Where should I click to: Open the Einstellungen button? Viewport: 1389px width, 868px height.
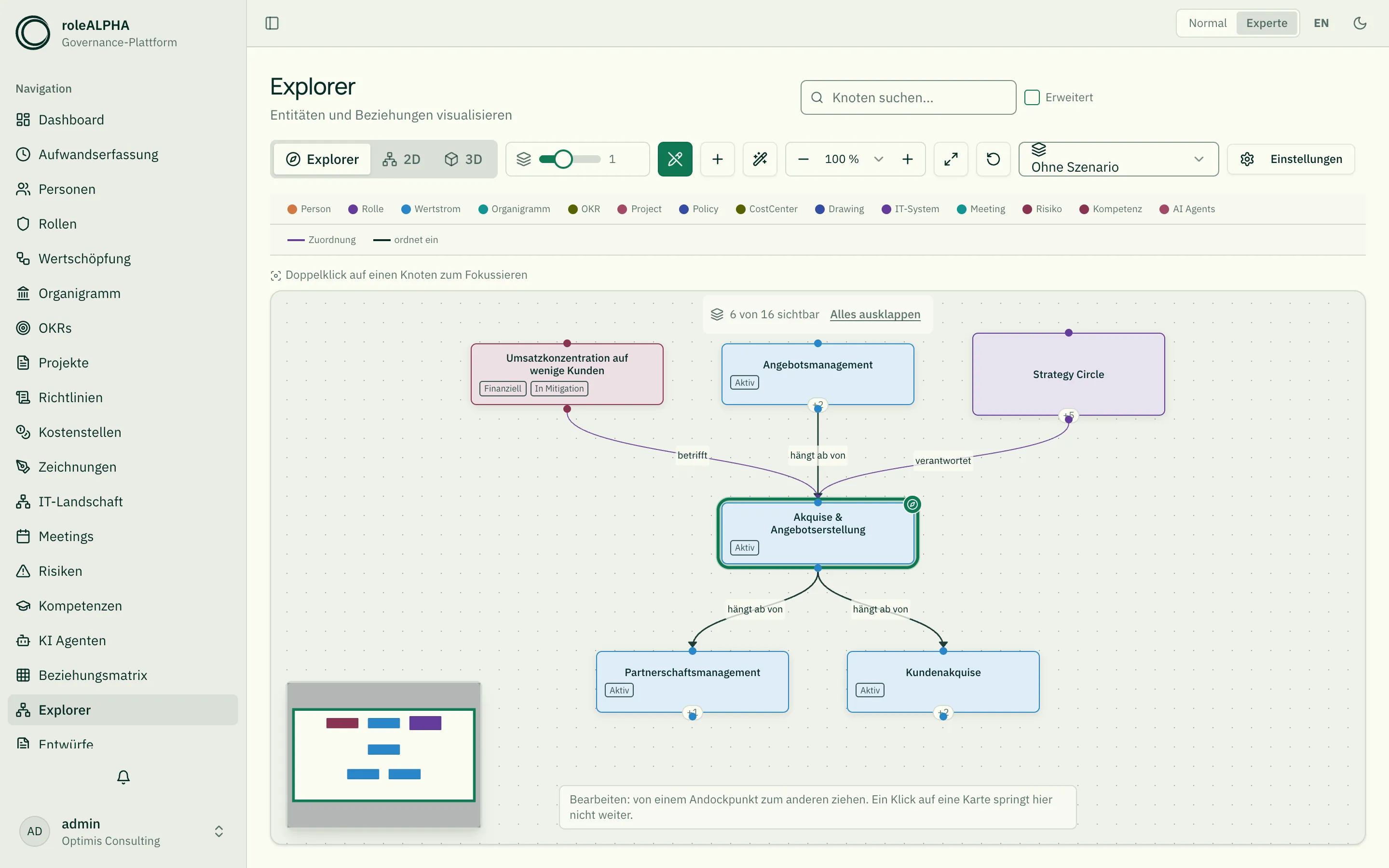tap(1291, 159)
